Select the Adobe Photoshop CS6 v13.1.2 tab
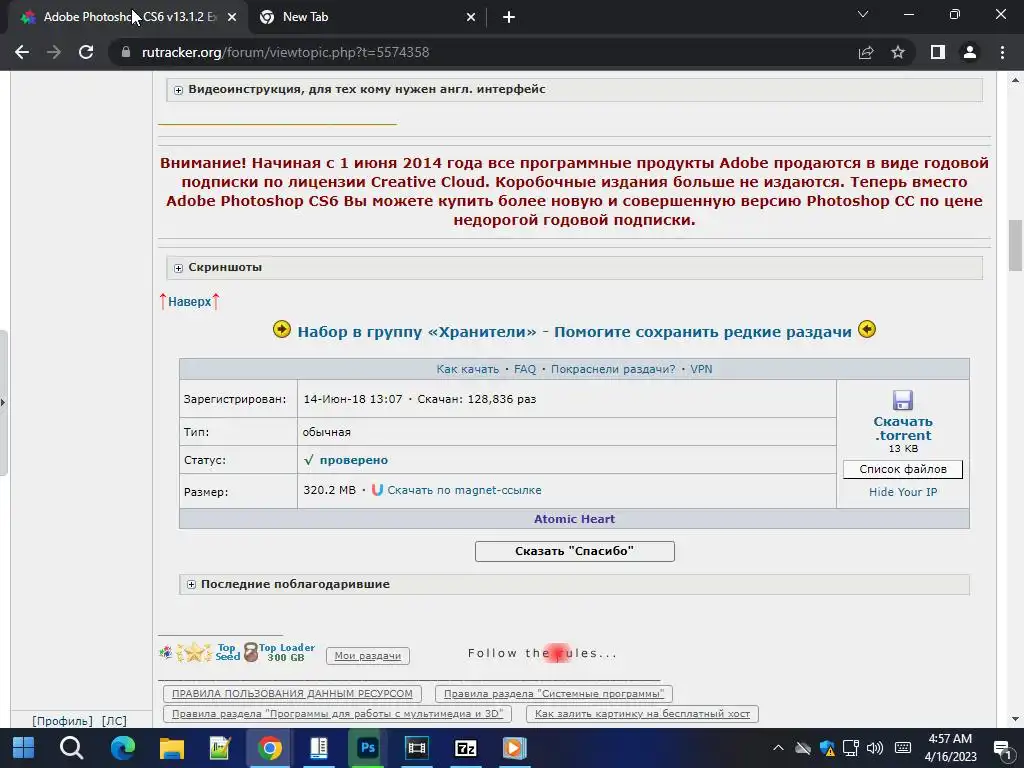Screen dimensions: 1024x768 (128, 18)
